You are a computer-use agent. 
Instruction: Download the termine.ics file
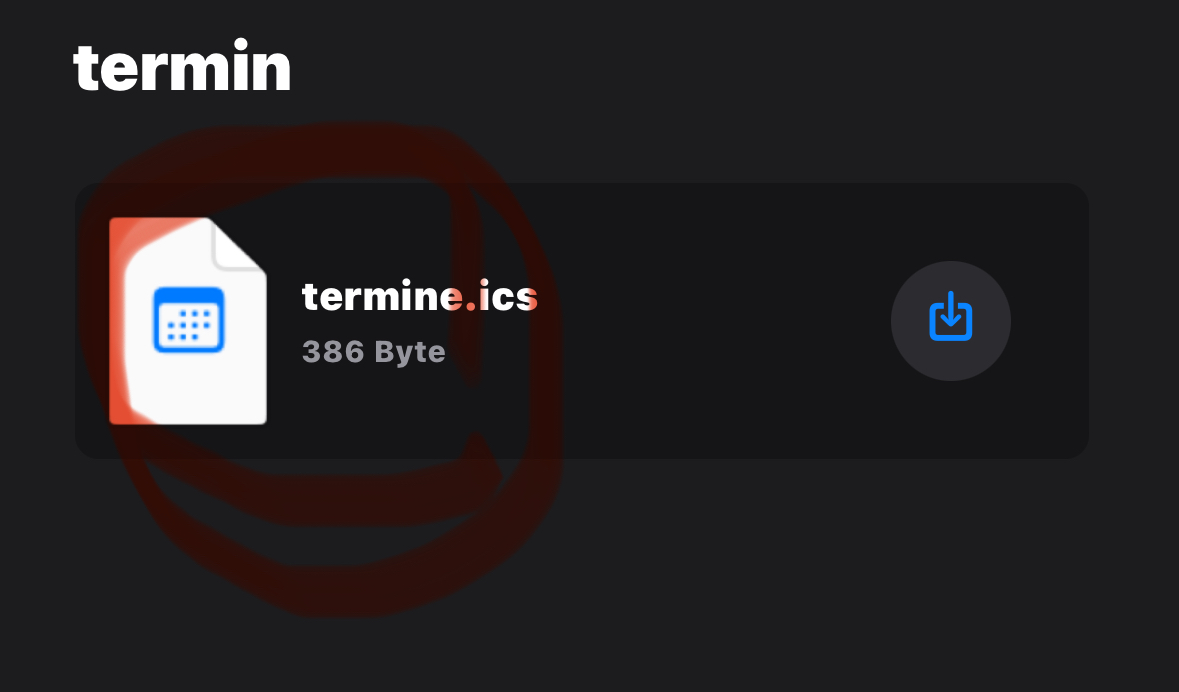tap(950, 321)
